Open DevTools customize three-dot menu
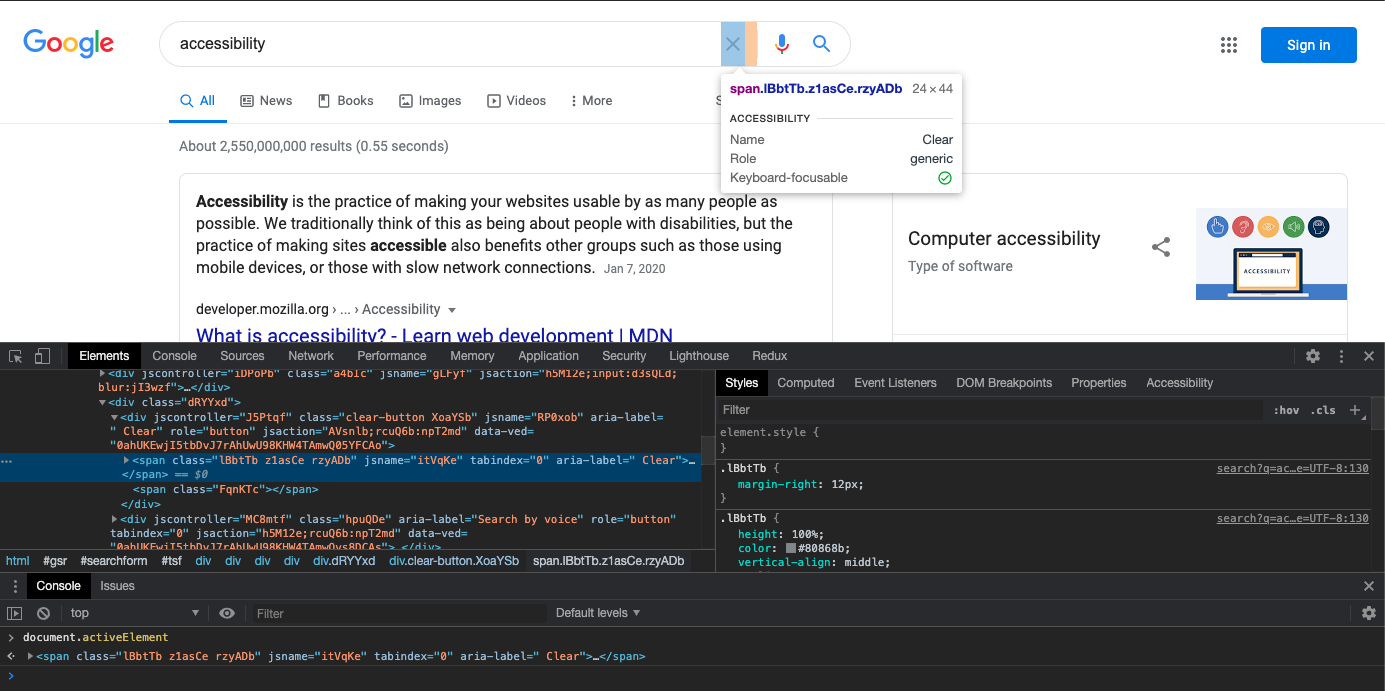Viewport: 1385px width, 691px height. pos(1342,356)
